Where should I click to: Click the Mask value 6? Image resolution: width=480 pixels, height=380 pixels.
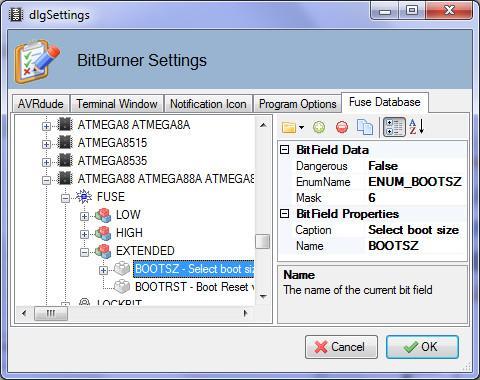[372, 198]
